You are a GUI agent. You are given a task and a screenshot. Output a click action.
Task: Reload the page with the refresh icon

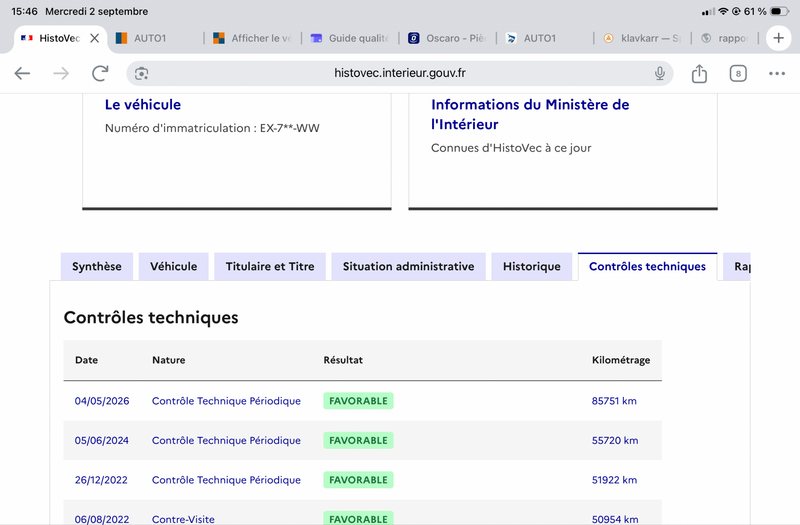100,73
